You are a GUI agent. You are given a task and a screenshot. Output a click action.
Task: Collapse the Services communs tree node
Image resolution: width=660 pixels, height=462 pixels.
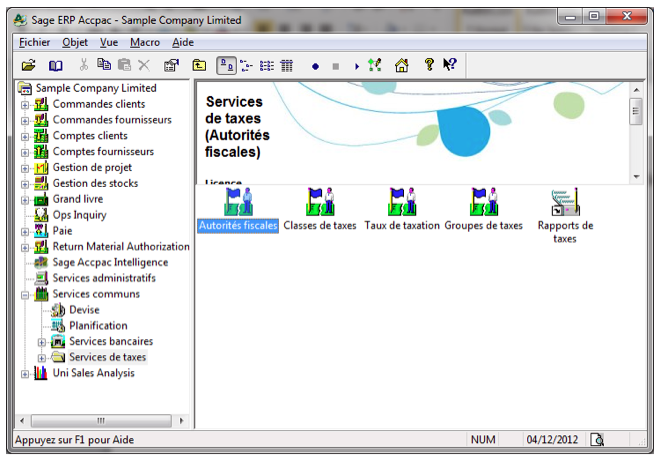[25, 295]
